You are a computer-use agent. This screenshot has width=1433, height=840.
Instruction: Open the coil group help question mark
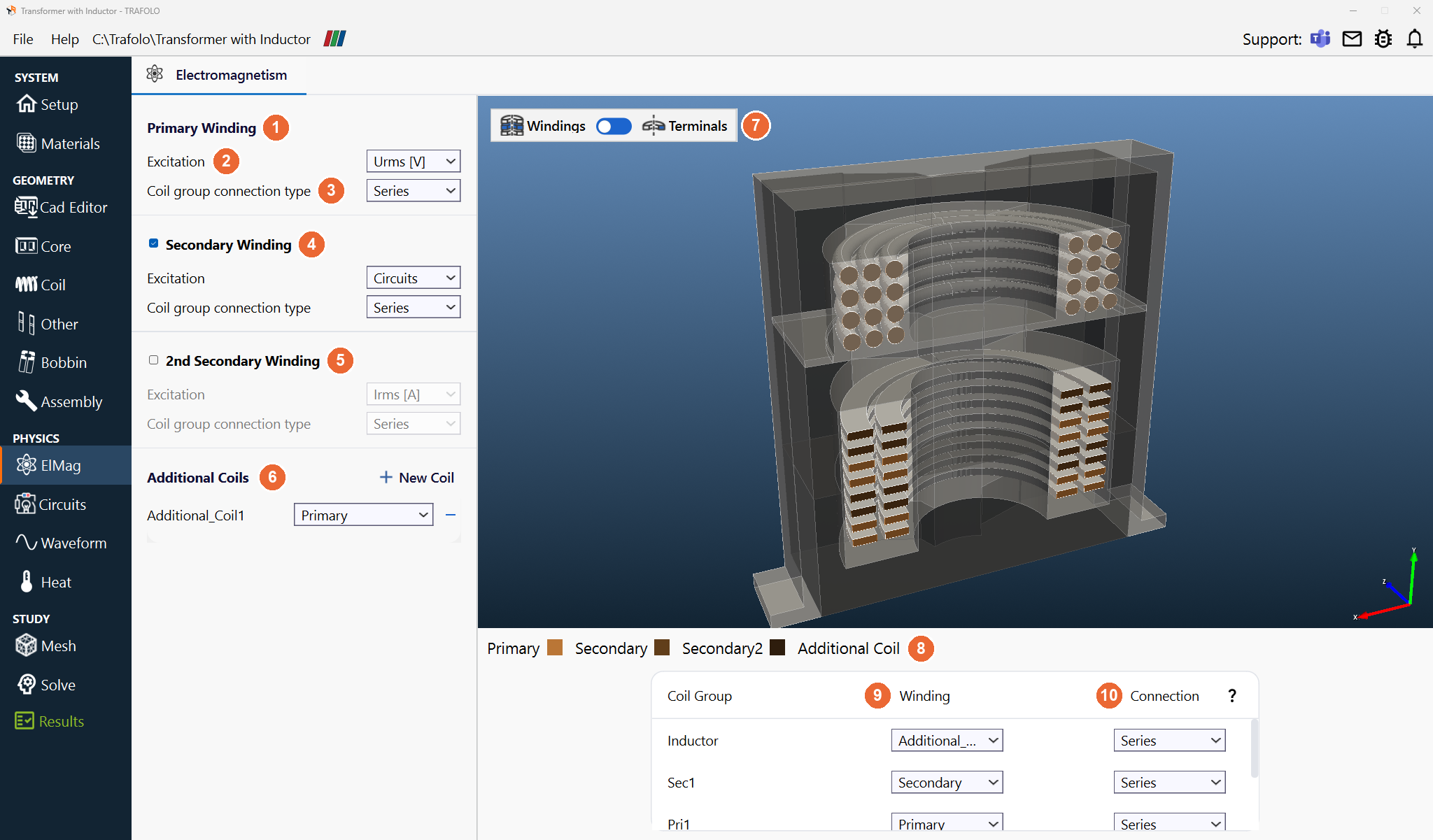pyautogui.click(x=1232, y=696)
